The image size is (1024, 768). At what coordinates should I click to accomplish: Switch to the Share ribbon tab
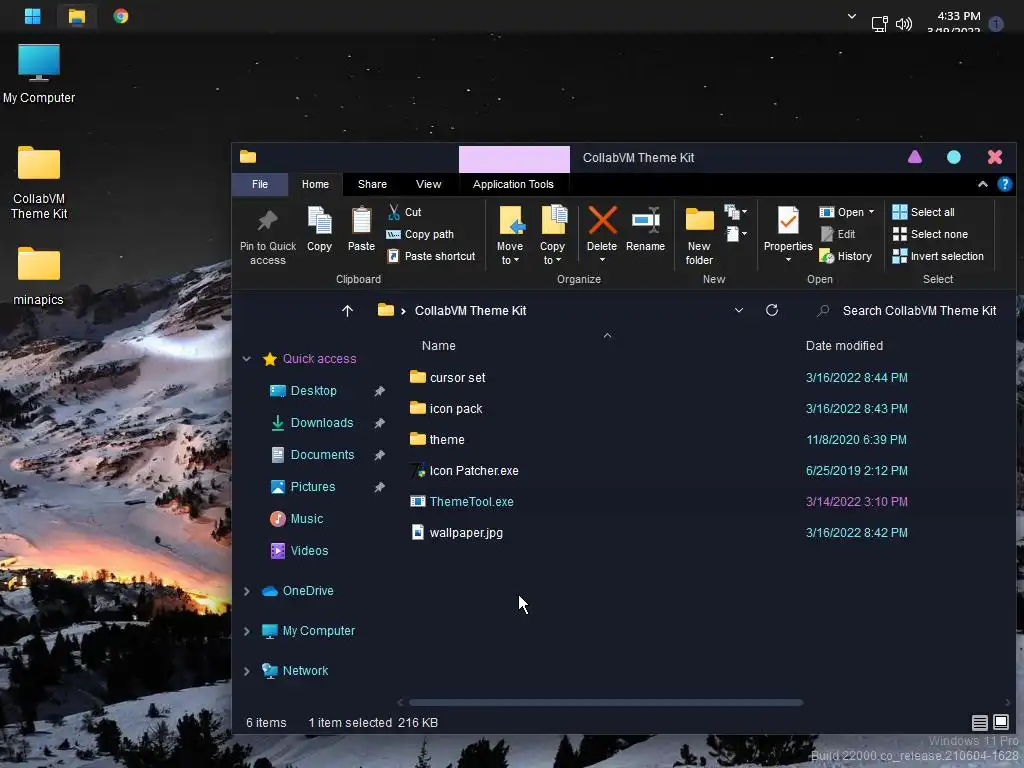(x=372, y=184)
